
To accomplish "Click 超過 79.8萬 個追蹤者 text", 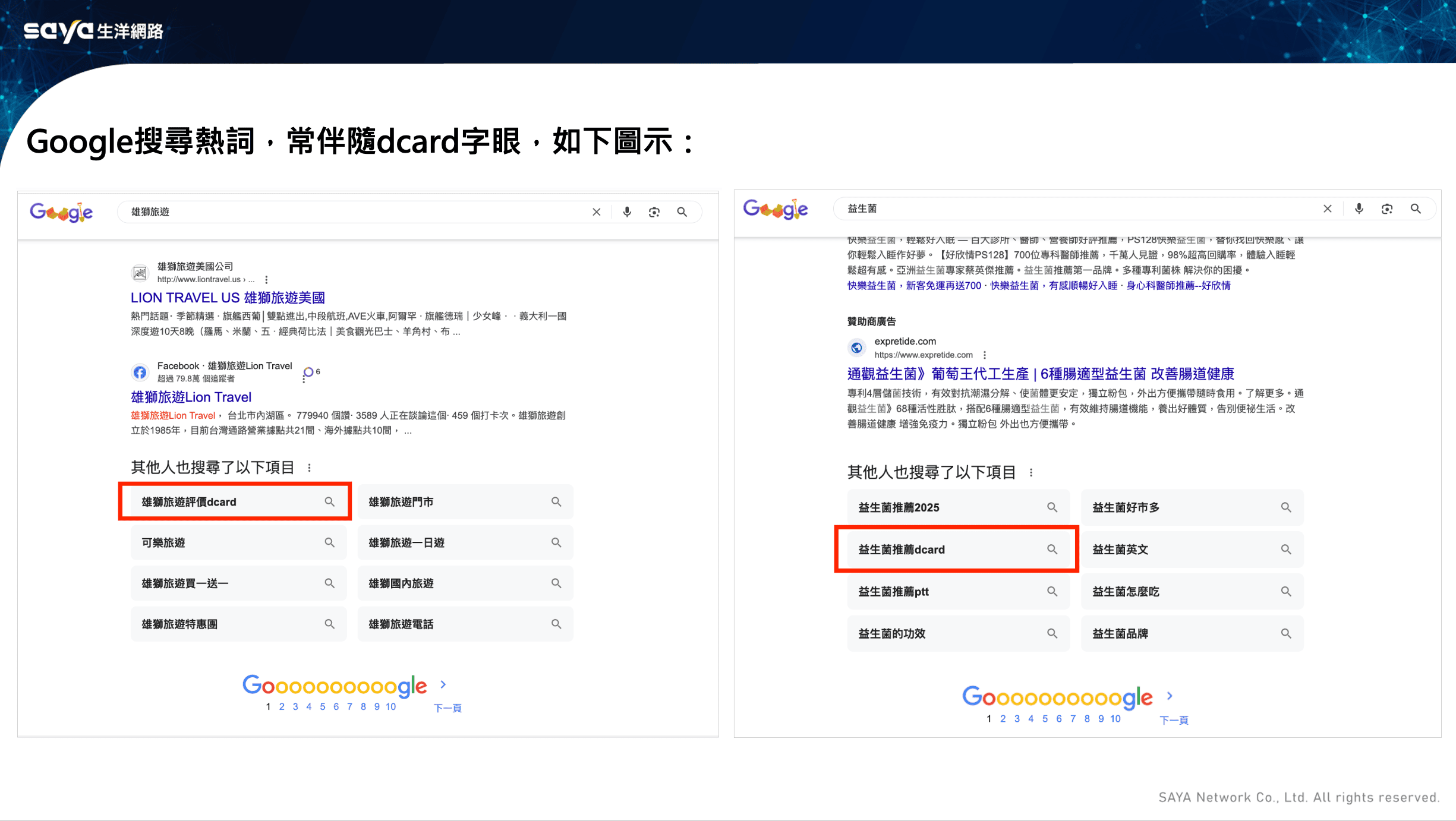I will point(196,378).
